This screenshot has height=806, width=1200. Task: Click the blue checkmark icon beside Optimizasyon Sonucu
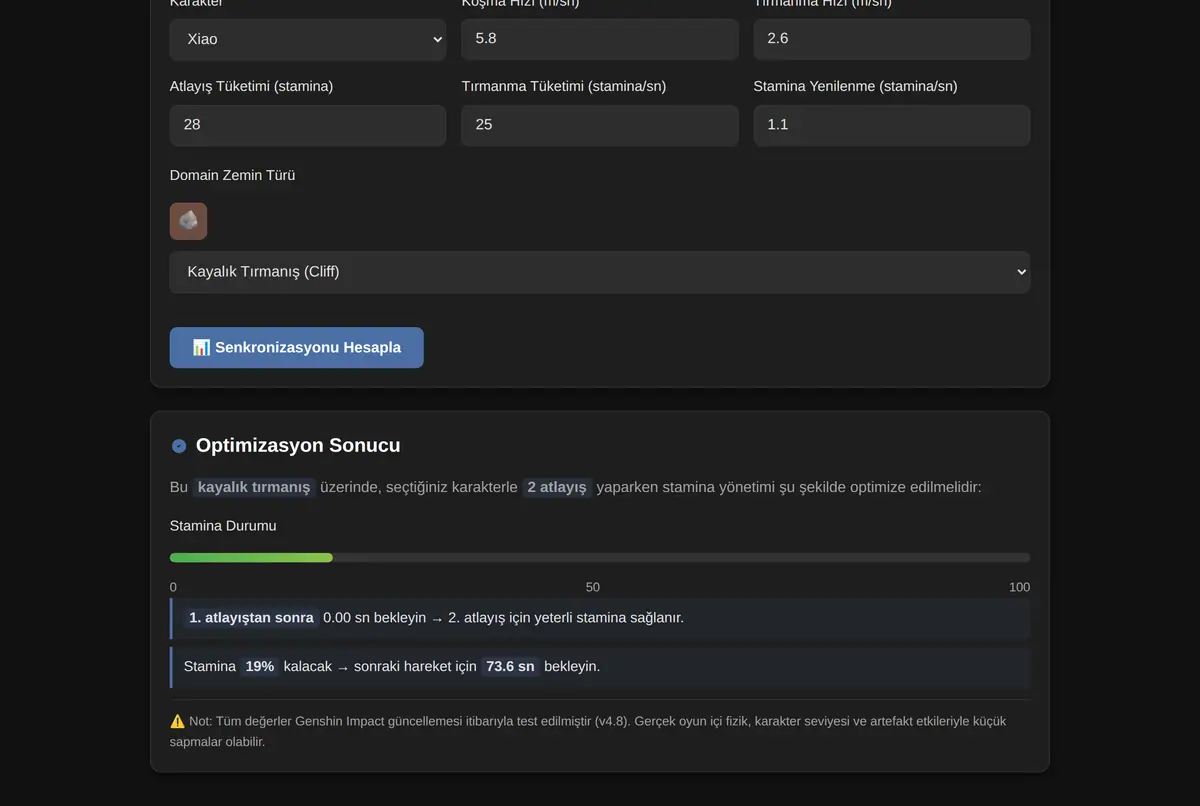(x=179, y=446)
